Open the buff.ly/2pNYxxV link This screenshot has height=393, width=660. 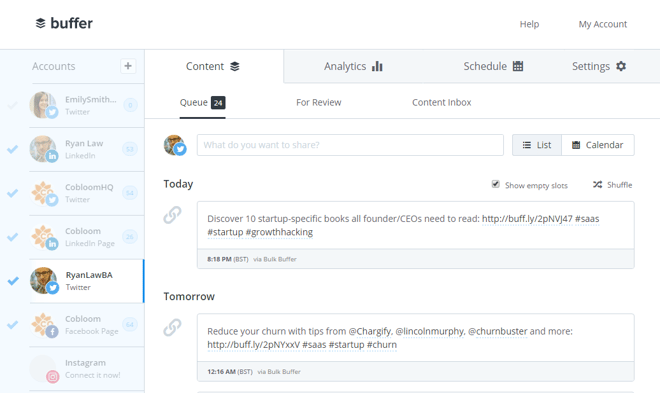(253, 345)
